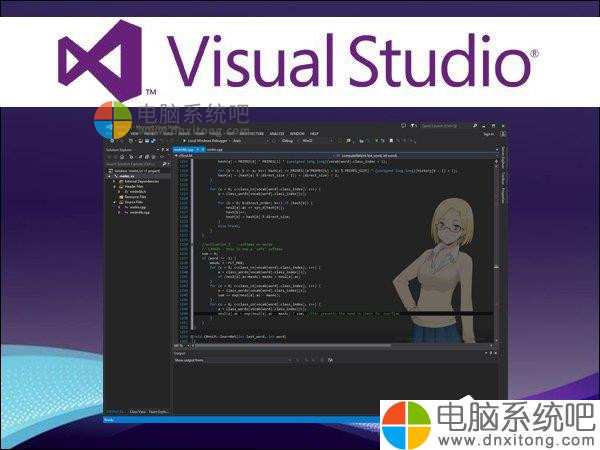Viewport: 600px width, 450px height.
Task: Open the ARCHITECTURE menu
Action: point(251,134)
